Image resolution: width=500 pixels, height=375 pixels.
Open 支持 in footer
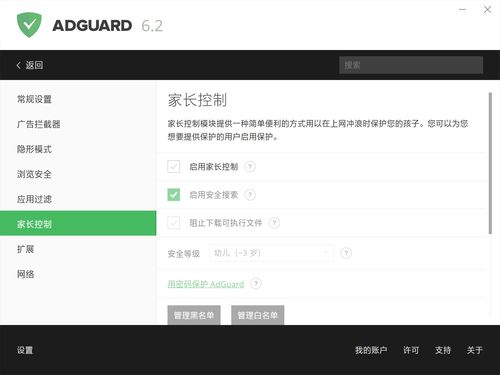tap(443, 350)
